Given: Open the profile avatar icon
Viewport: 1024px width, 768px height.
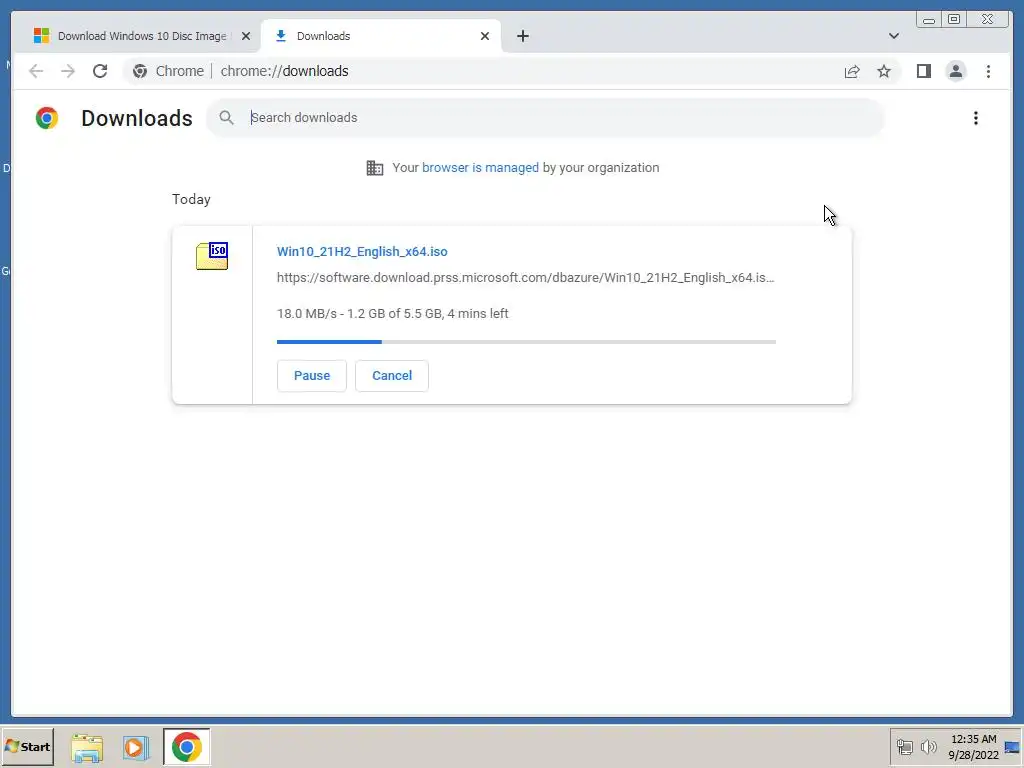Looking at the screenshot, I should (955, 71).
